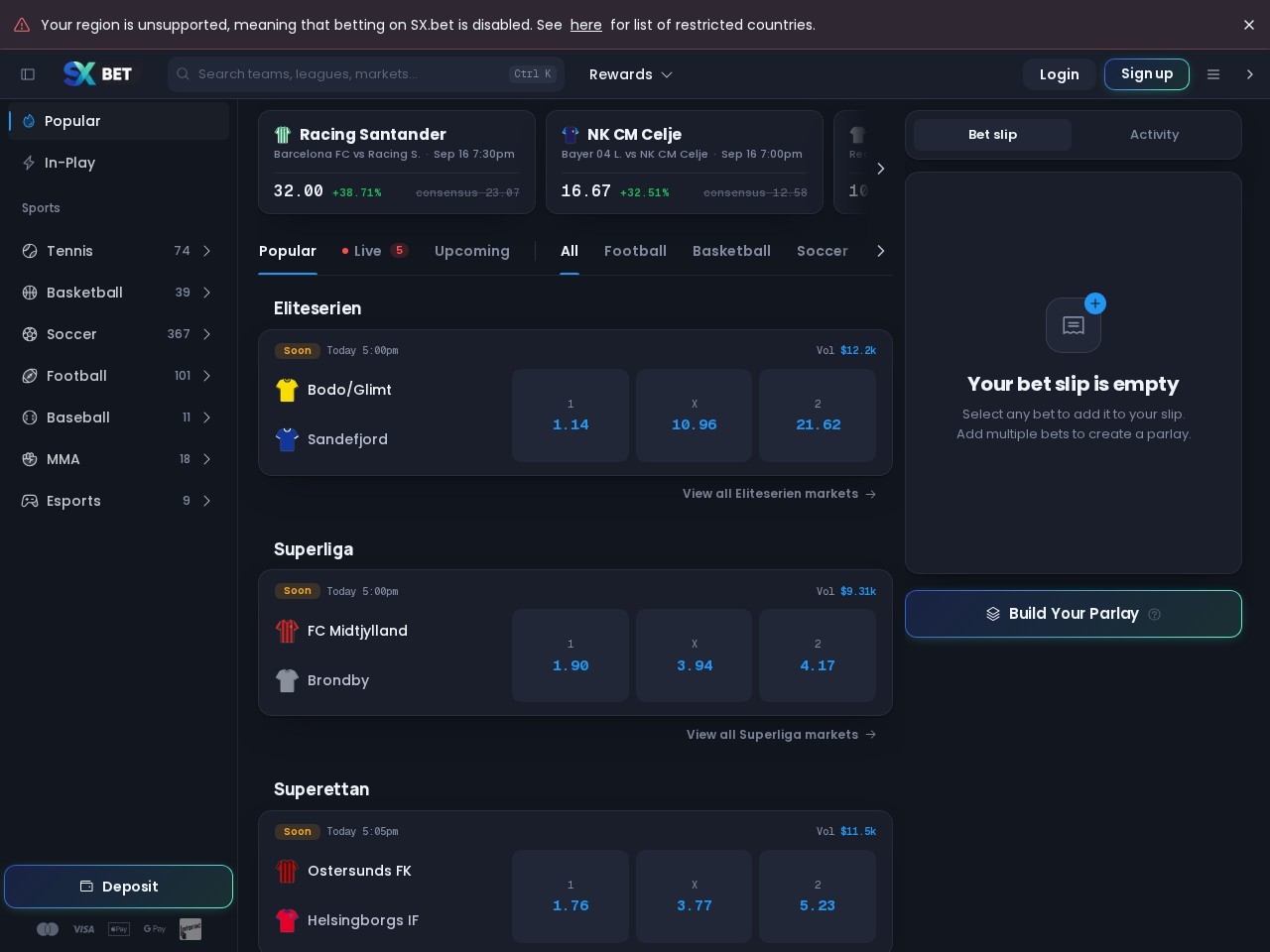1270x952 pixels.
Task: Open the restricted countries 'here' link
Action: [x=585, y=25]
